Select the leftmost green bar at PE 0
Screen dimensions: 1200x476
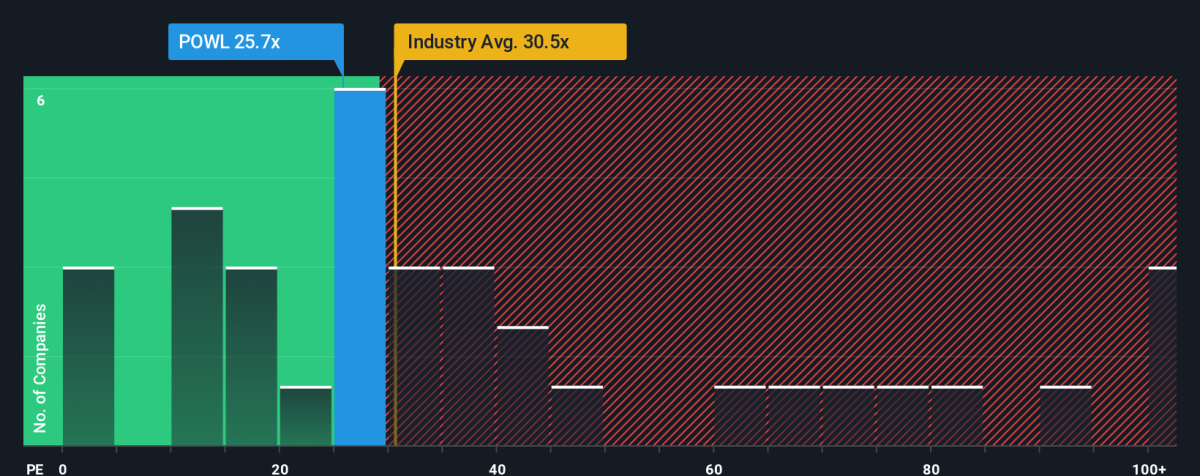click(x=88, y=356)
